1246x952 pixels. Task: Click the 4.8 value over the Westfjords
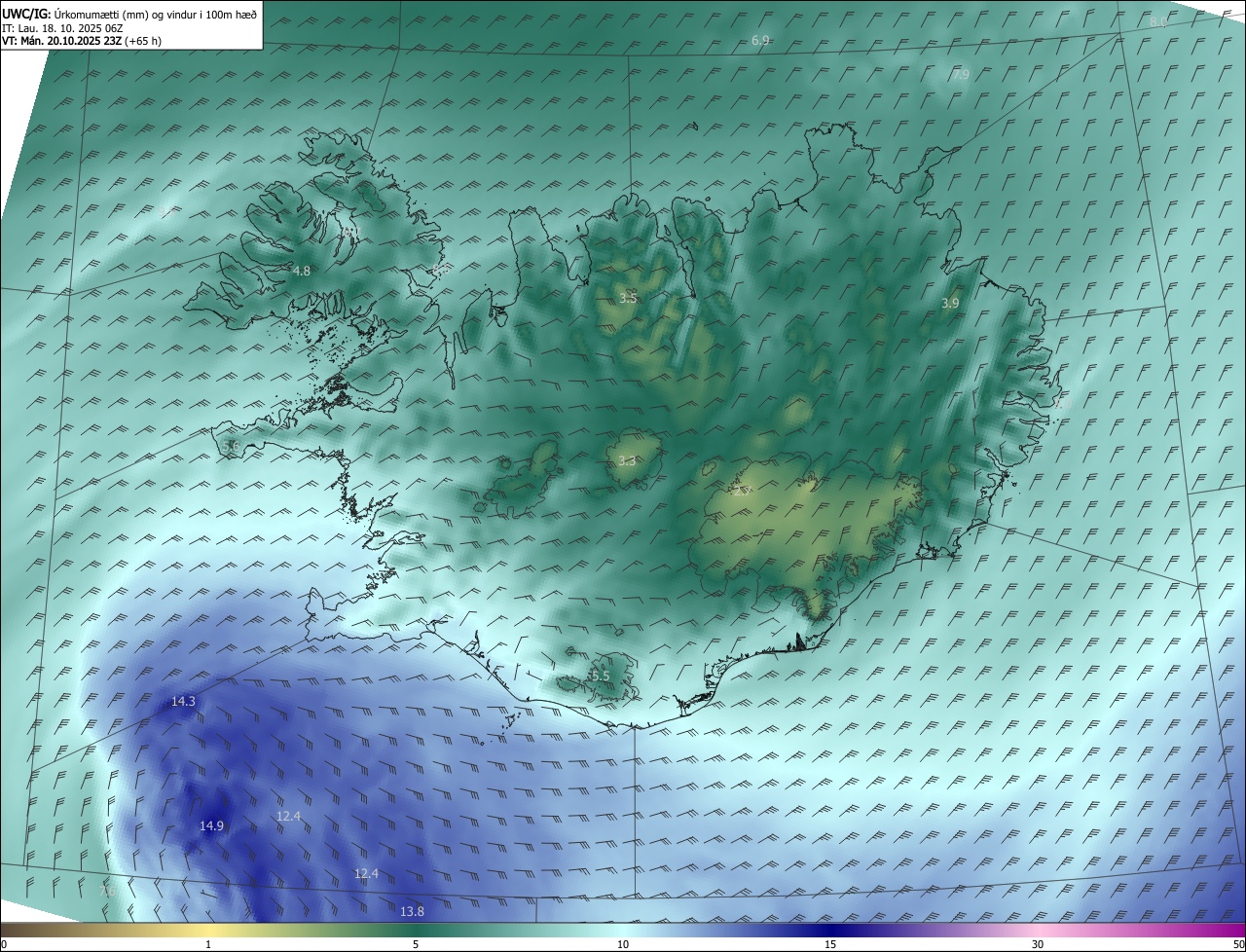(x=302, y=271)
